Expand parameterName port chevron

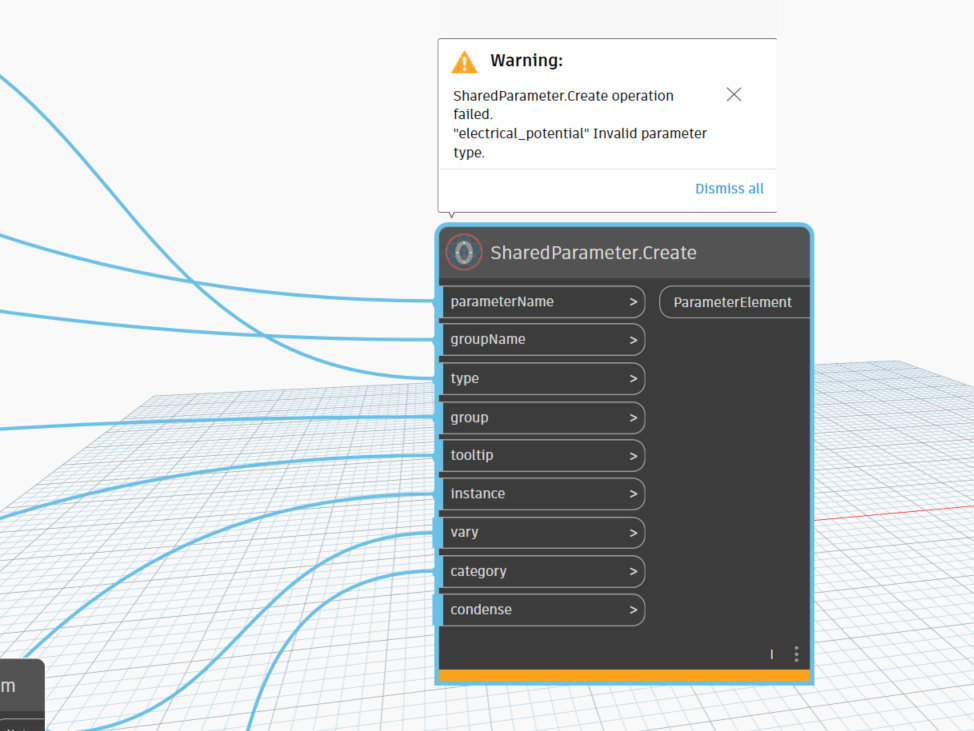click(633, 302)
